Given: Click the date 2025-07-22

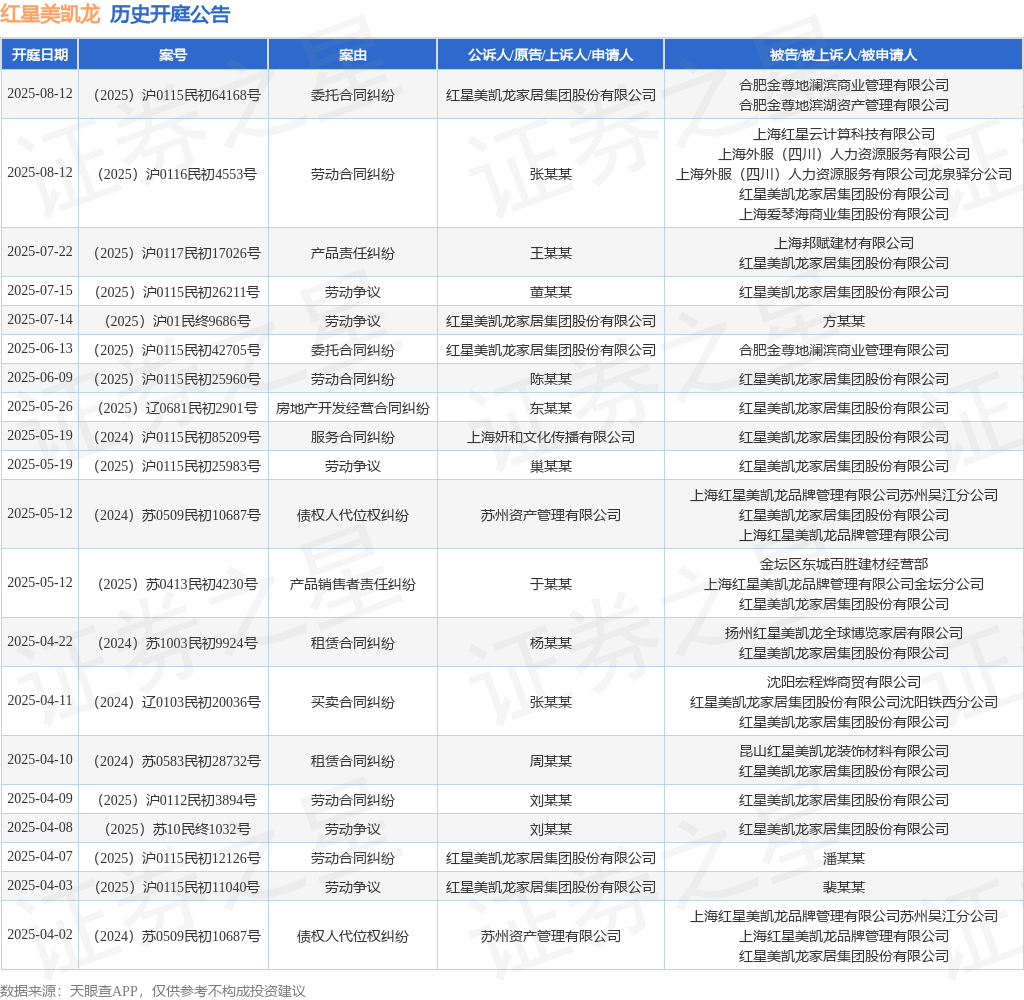Looking at the screenshot, I should pyautogui.click(x=40, y=251).
